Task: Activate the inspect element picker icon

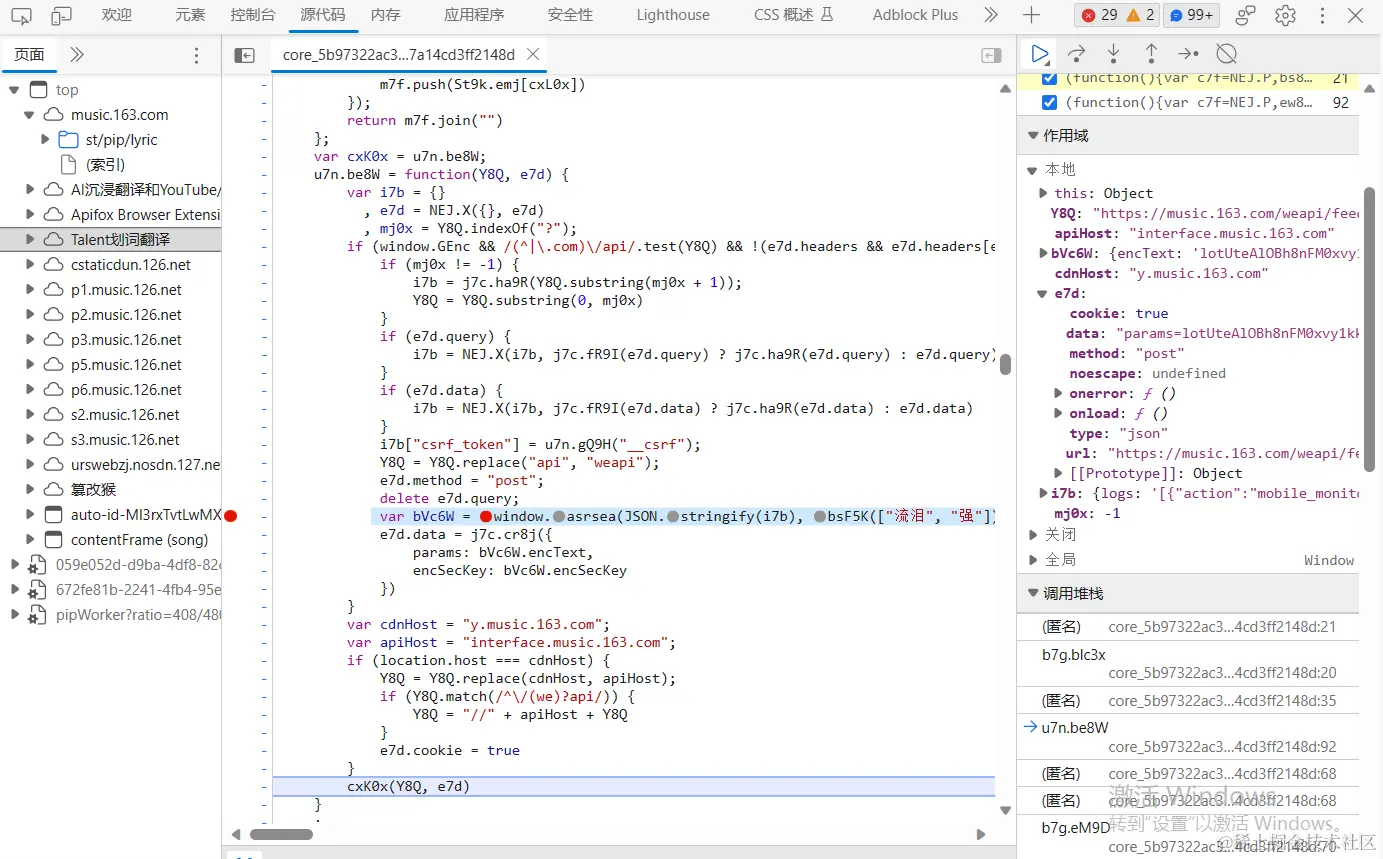Action: 21,15
